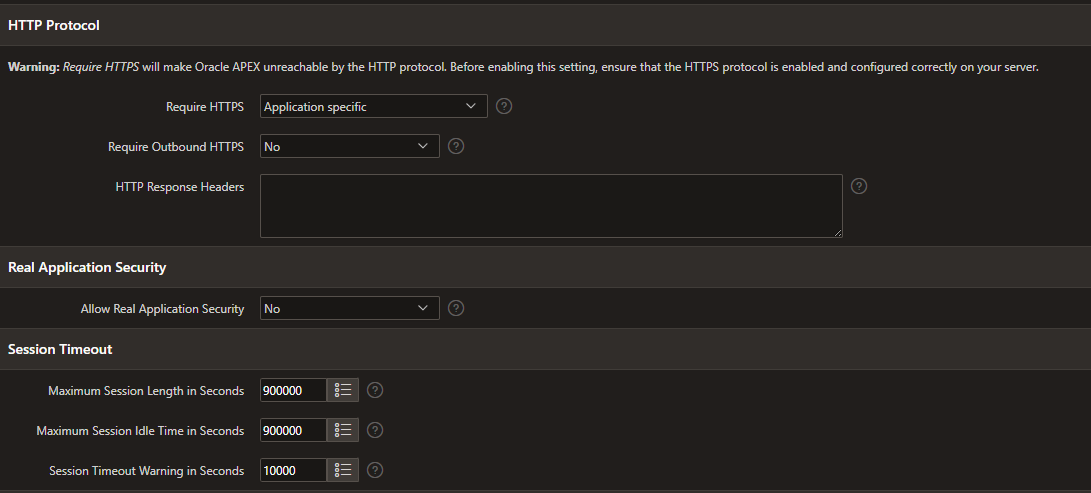The image size is (1091, 493).
Task: Focus the Maximum Session Length field
Action: [x=293, y=390]
